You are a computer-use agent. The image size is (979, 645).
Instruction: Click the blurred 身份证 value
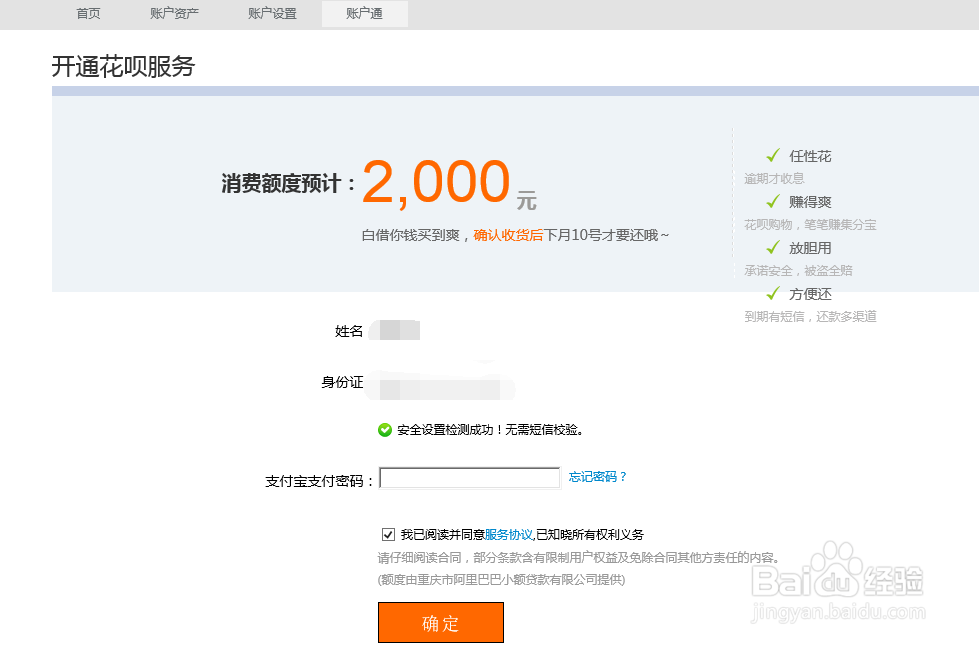click(440, 385)
